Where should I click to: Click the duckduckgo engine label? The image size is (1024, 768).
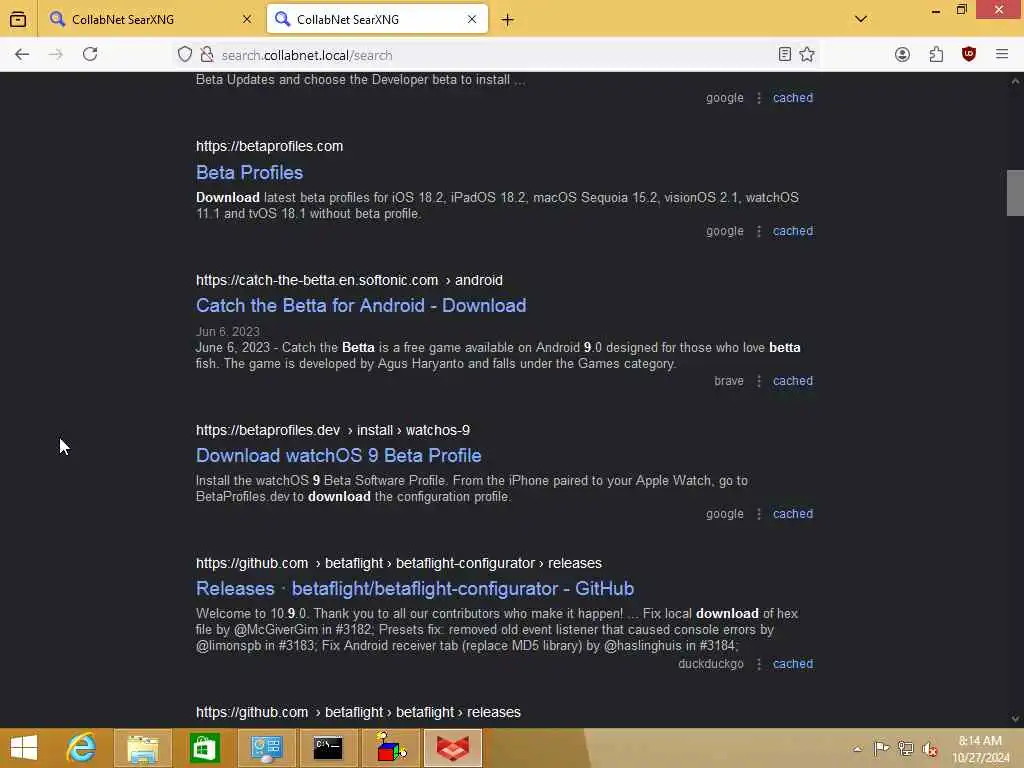(711, 664)
